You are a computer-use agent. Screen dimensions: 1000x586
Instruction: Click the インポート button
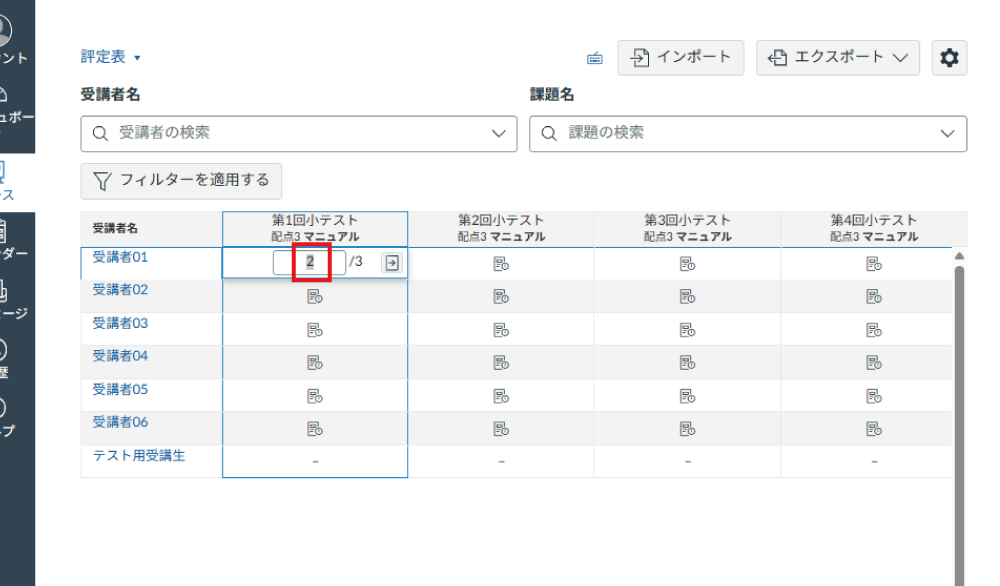[681, 57]
